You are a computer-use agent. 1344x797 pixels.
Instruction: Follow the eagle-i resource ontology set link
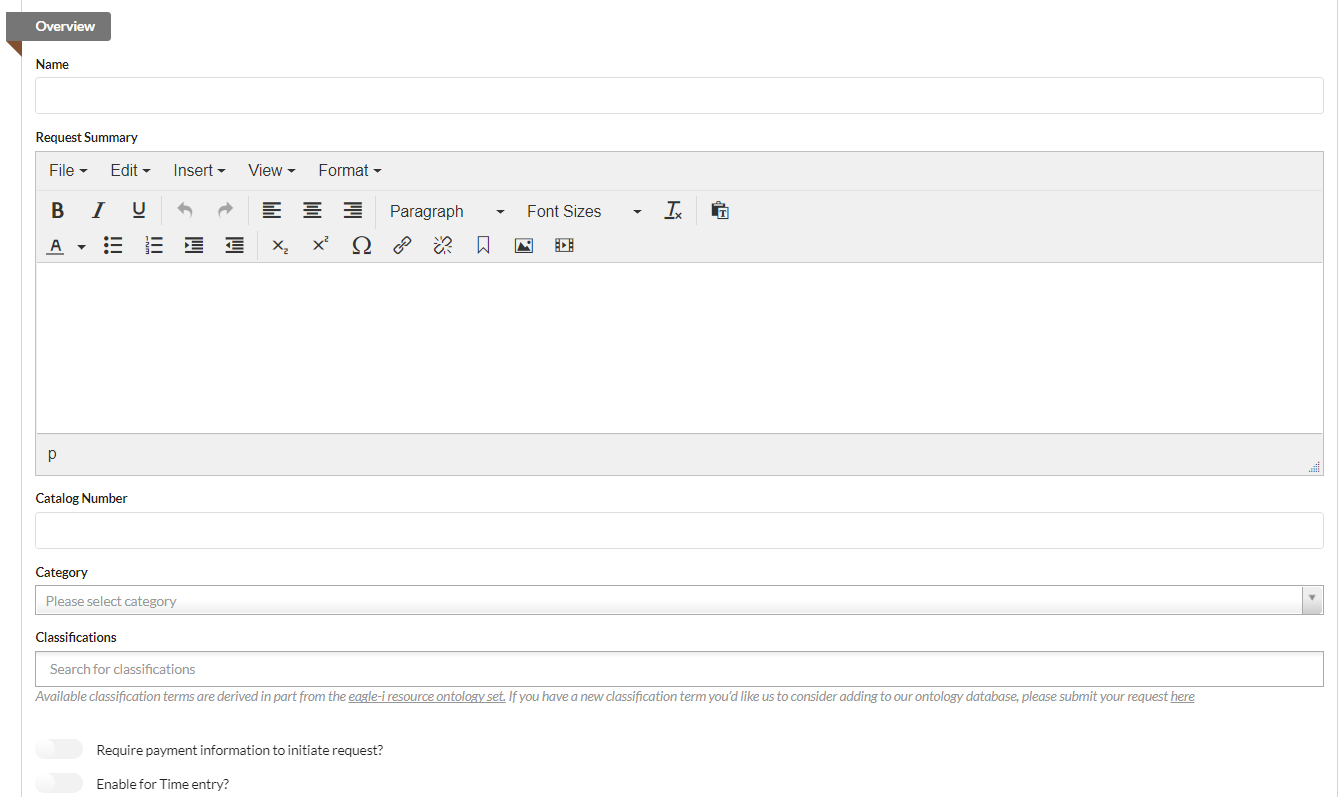426,697
